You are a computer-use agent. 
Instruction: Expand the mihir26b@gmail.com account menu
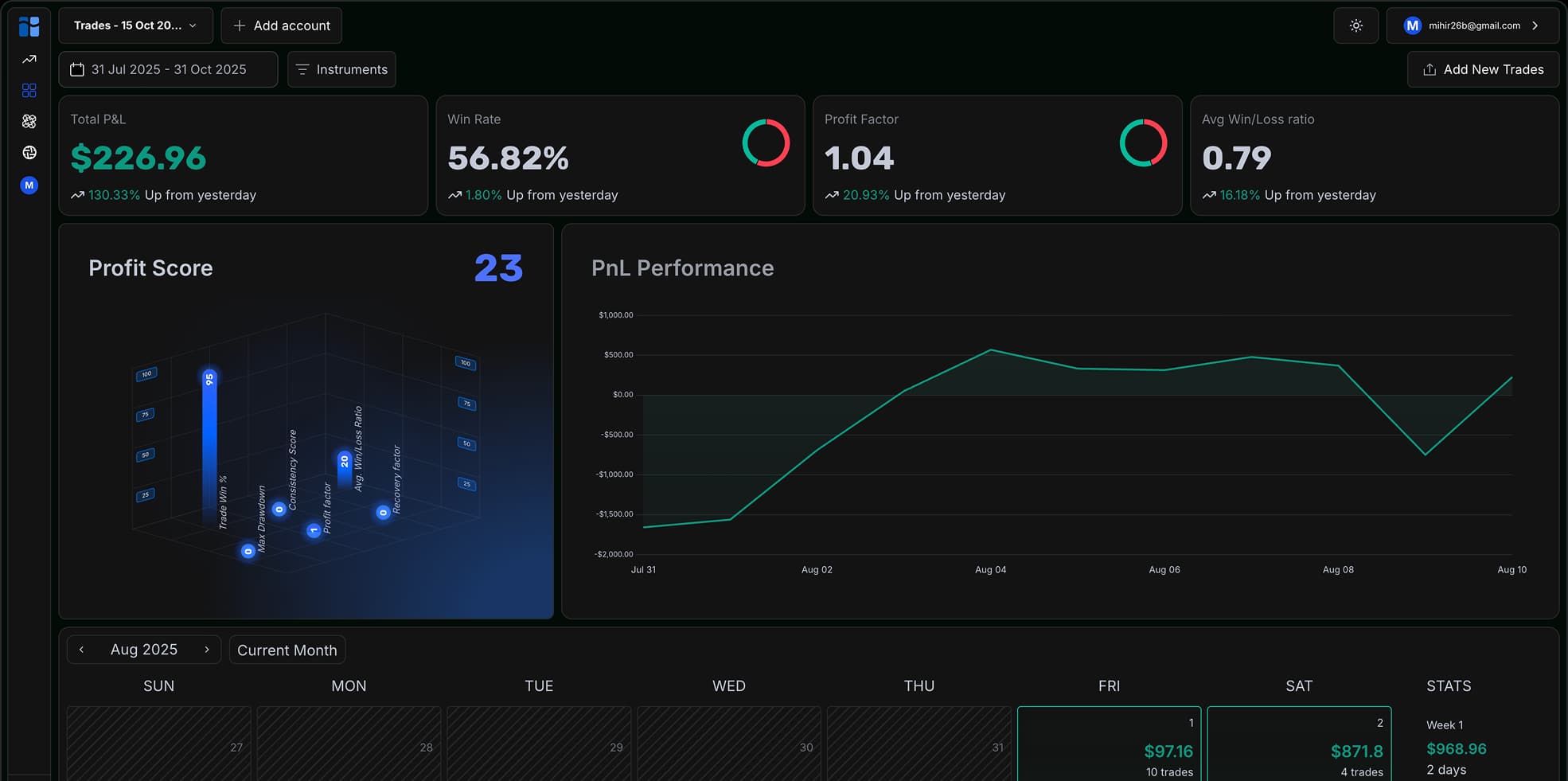point(1472,25)
